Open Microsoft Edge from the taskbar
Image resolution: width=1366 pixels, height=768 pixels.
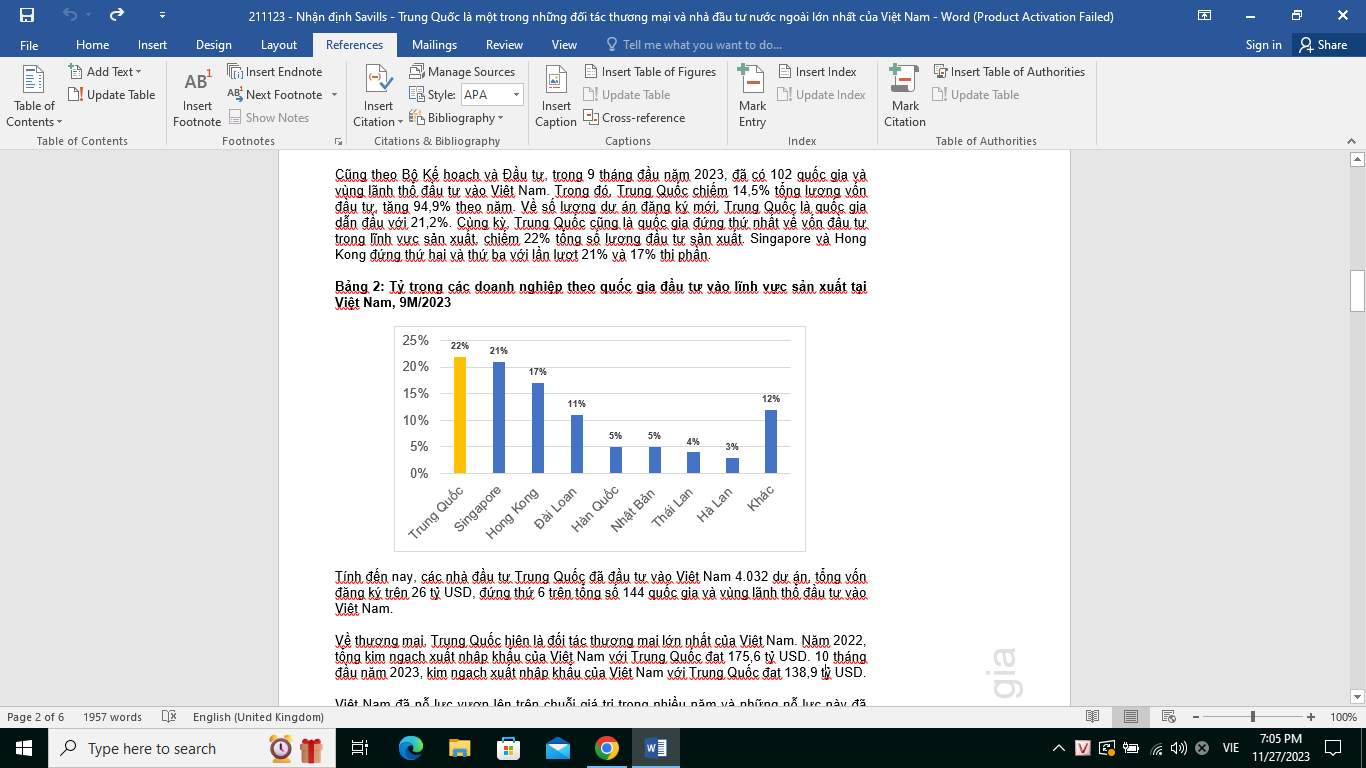(x=410, y=748)
